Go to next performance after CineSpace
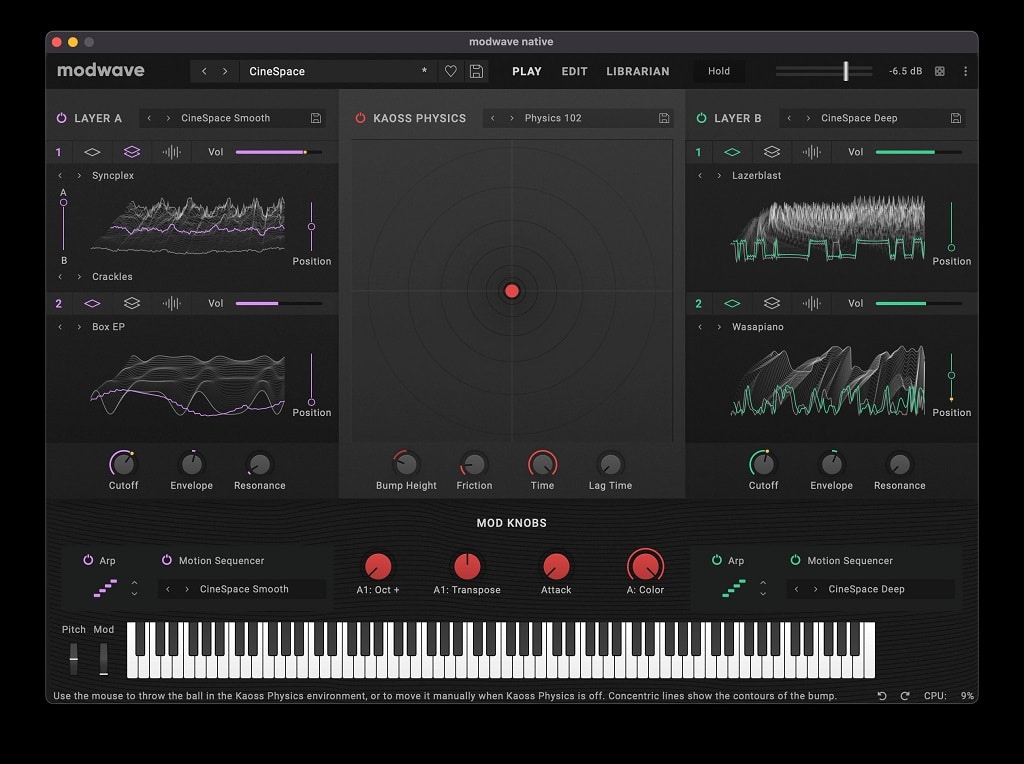 point(225,71)
